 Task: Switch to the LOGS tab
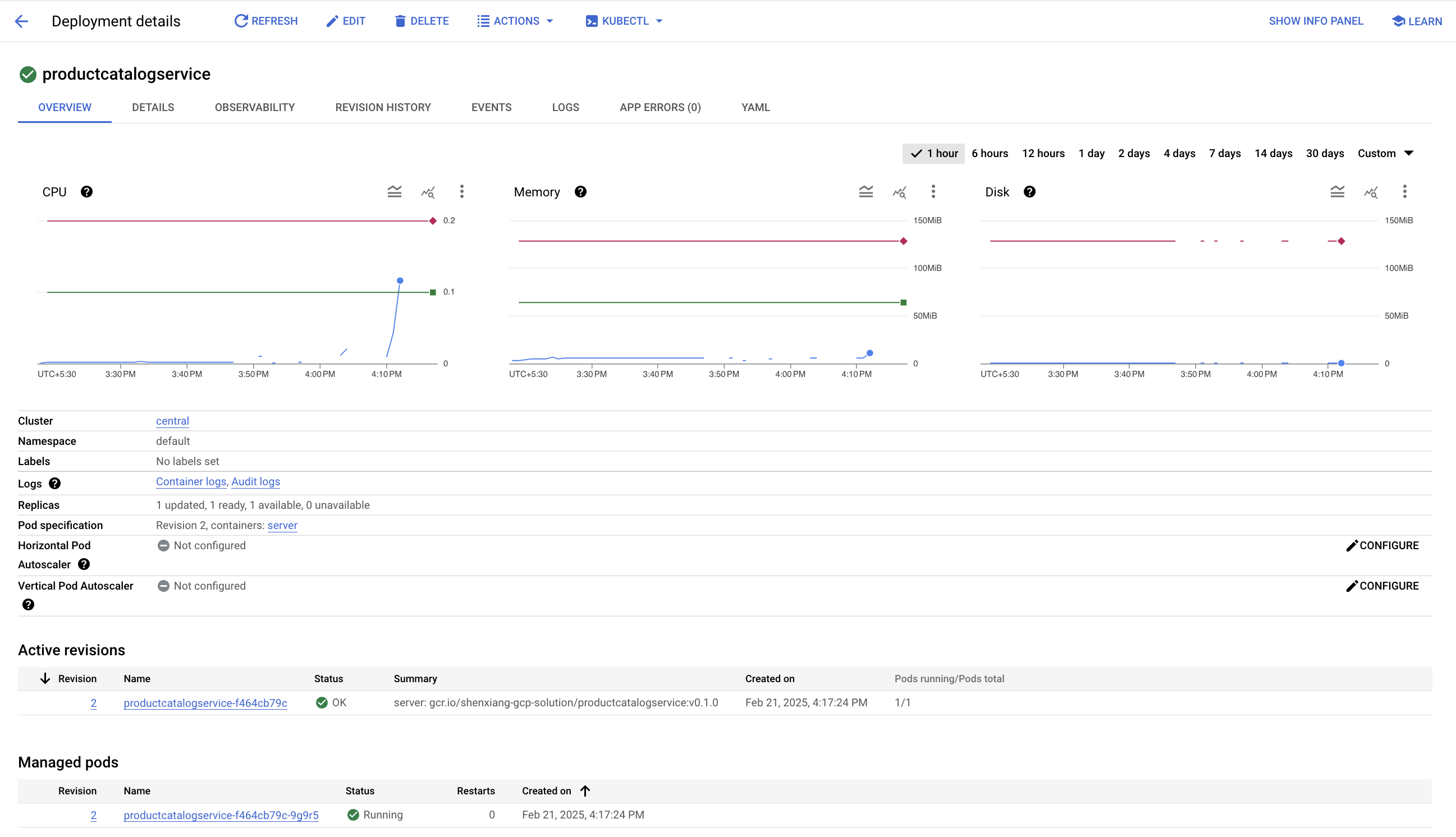click(565, 107)
